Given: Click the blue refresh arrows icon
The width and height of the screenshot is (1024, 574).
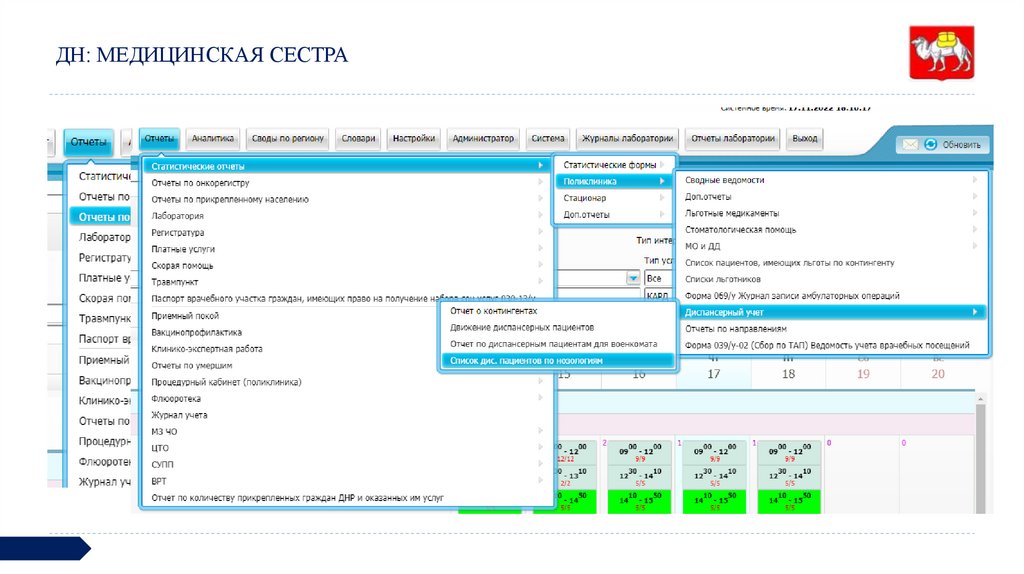Looking at the screenshot, I should [x=930, y=144].
